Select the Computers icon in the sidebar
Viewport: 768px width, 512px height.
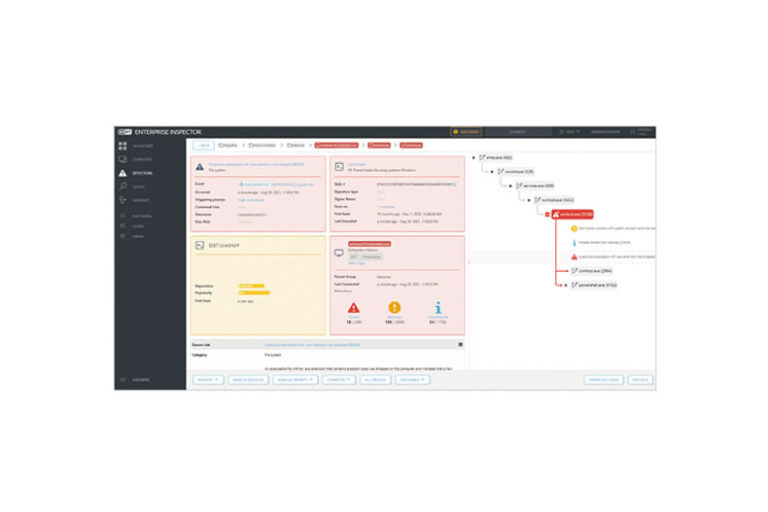(122, 159)
